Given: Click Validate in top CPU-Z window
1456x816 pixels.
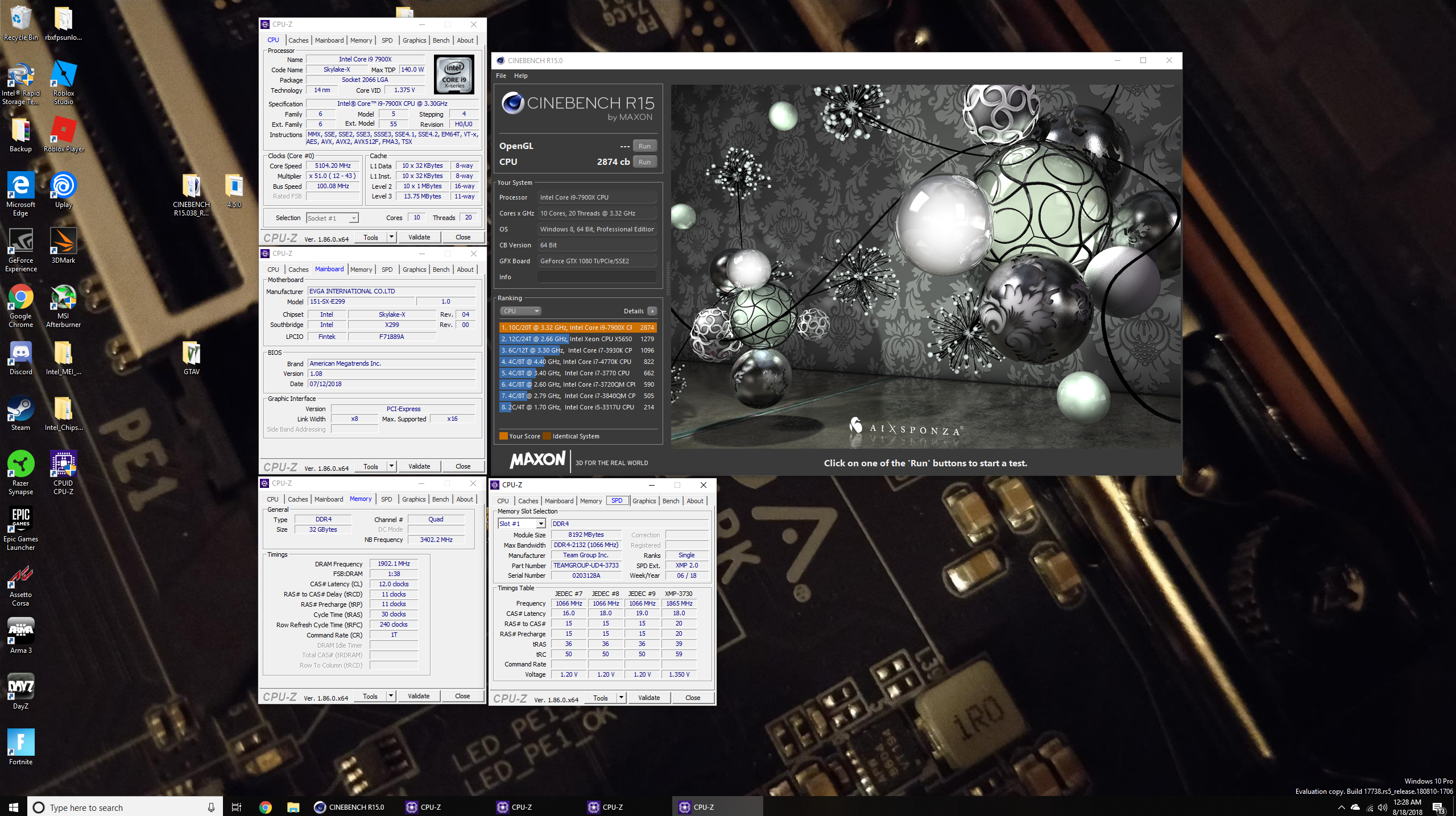Looking at the screenshot, I should pyautogui.click(x=419, y=237).
